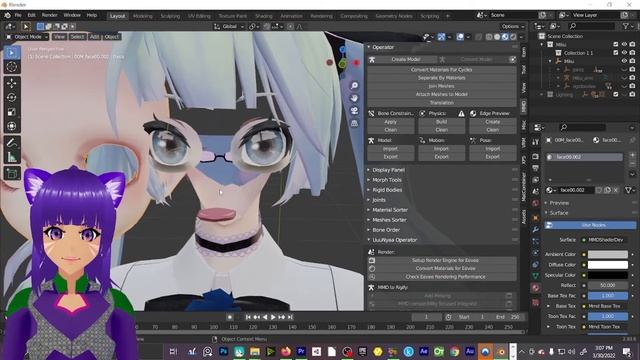Open the Options dropdown
This screenshot has height=360, width=640.
[513, 26]
